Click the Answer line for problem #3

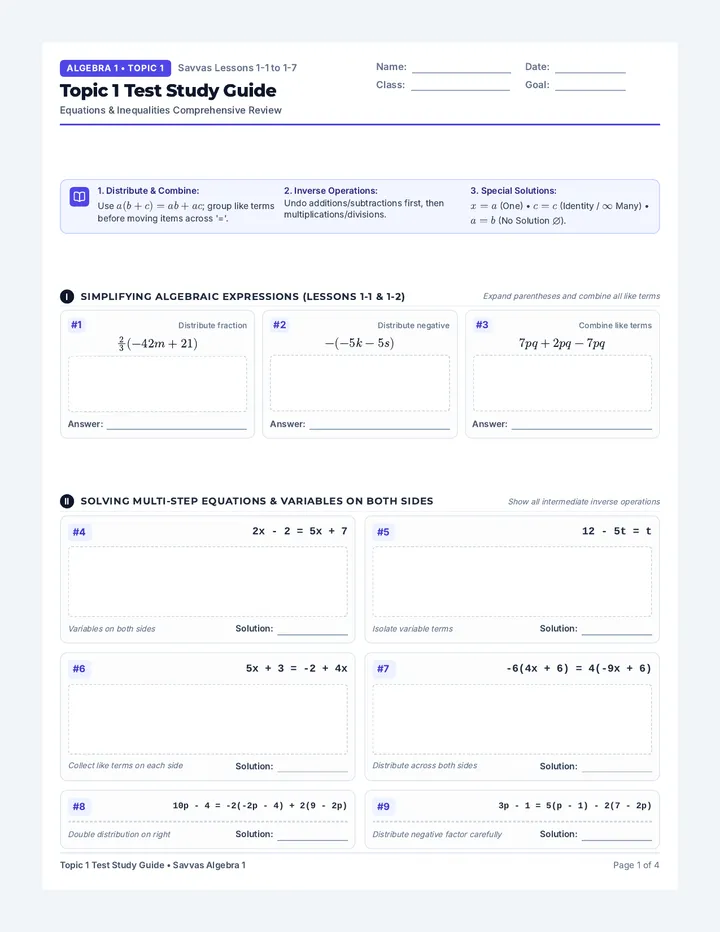point(581,424)
